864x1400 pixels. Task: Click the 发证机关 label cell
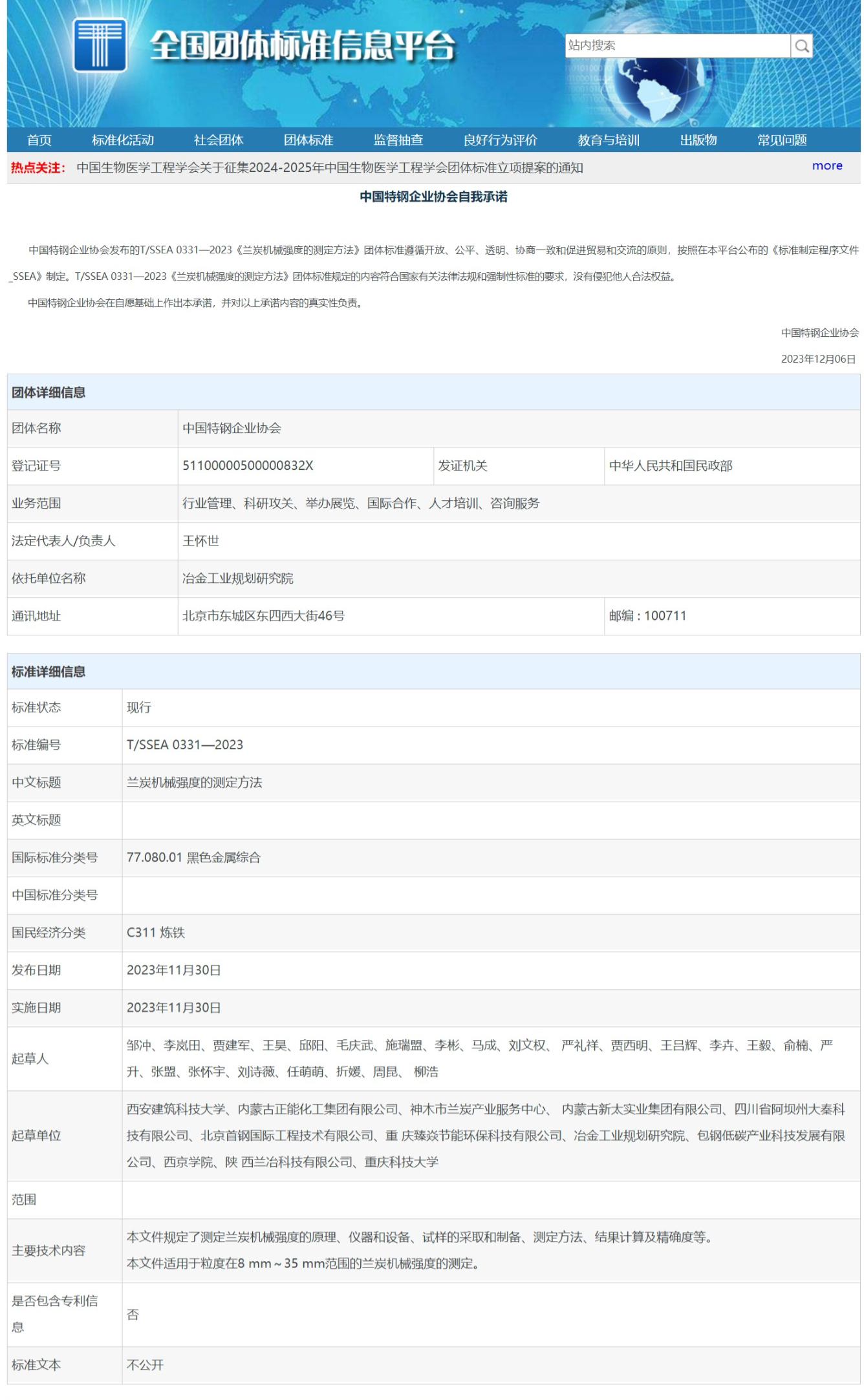tap(519, 466)
